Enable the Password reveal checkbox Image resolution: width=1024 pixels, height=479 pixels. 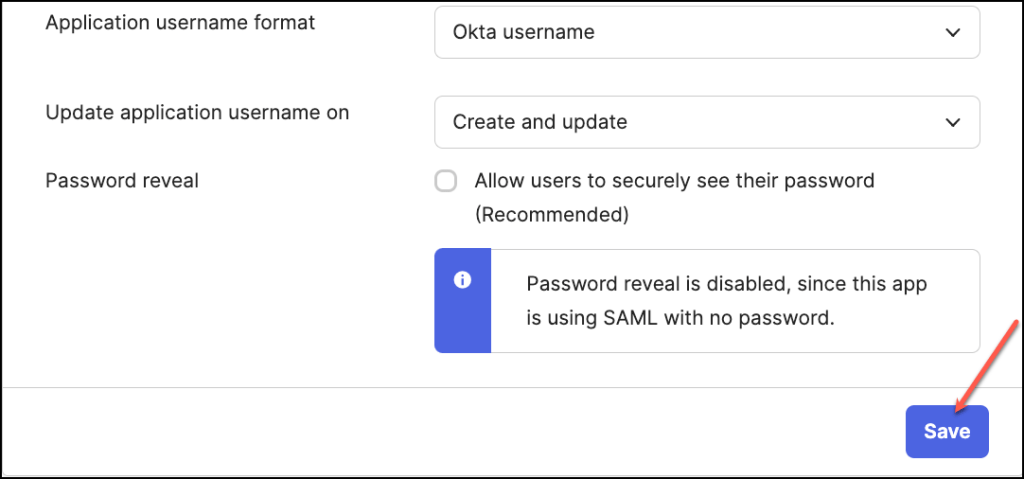(446, 181)
